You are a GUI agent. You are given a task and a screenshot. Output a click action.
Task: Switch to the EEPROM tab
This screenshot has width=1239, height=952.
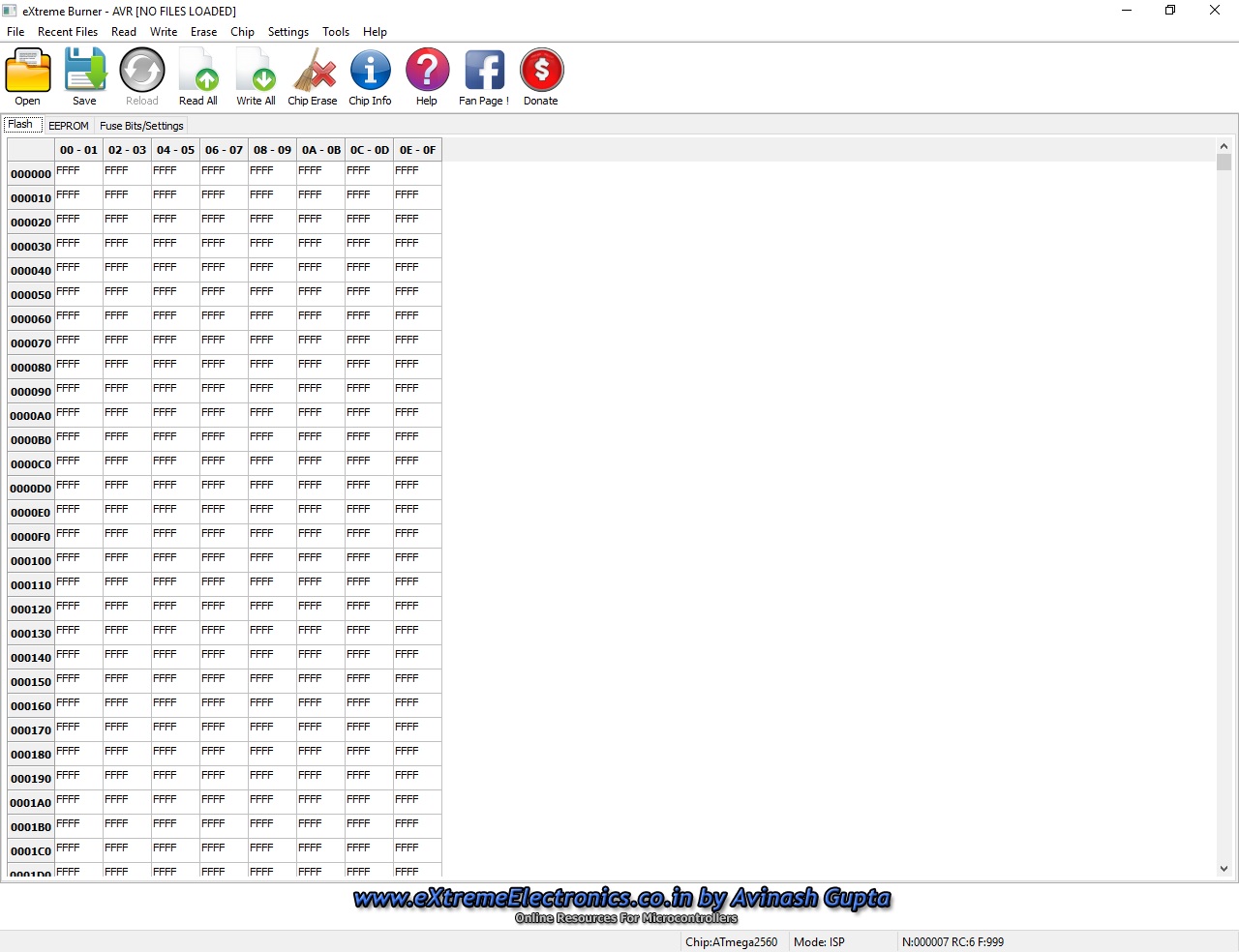coord(69,126)
